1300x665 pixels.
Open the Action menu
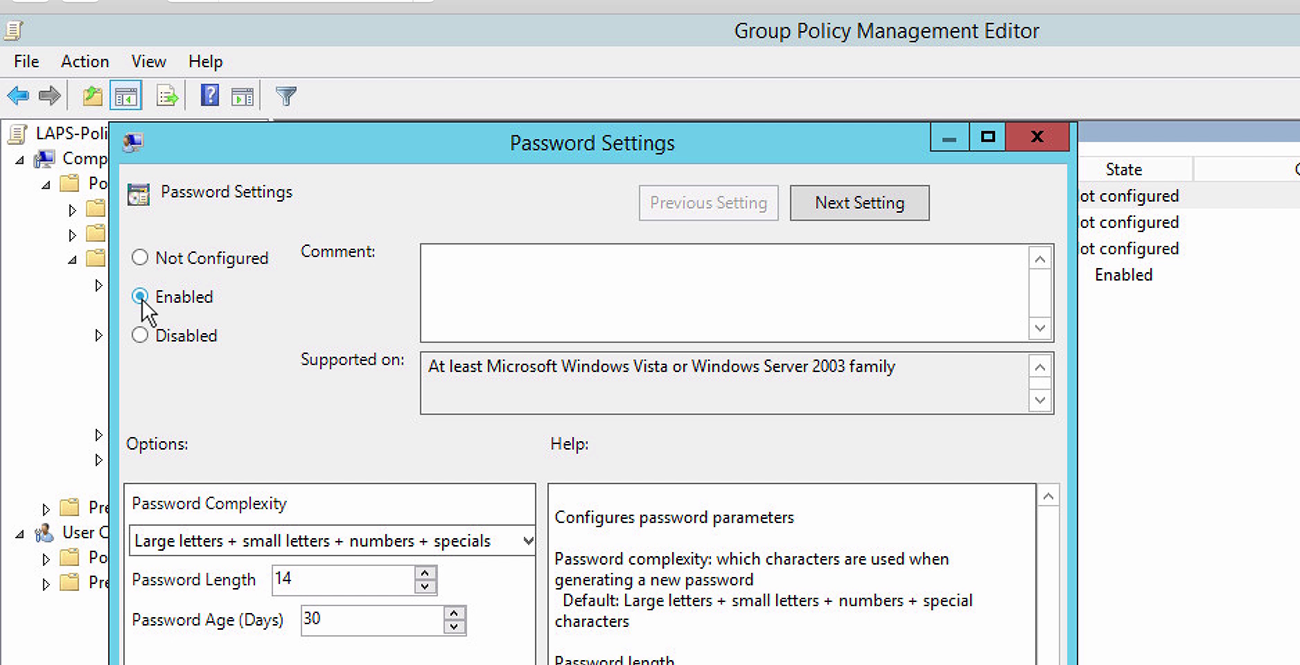coord(85,61)
